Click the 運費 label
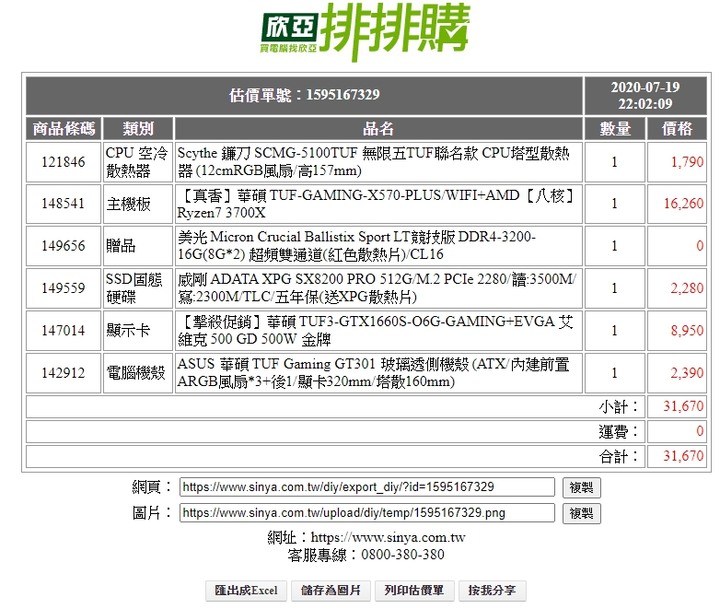 click(x=618, y=431)
